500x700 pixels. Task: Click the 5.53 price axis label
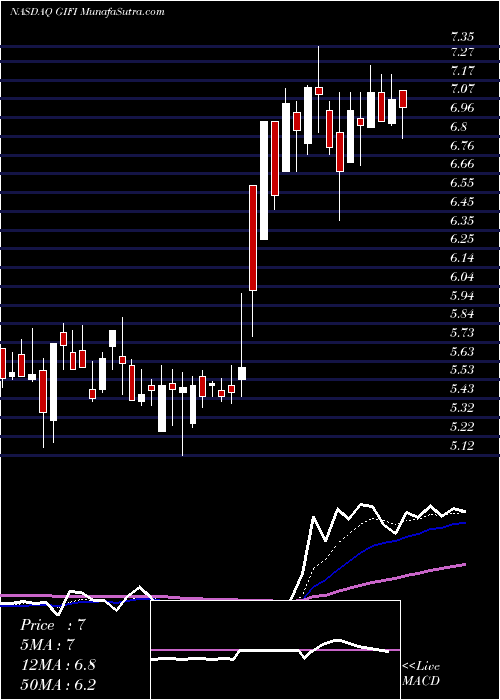(462, 371)
